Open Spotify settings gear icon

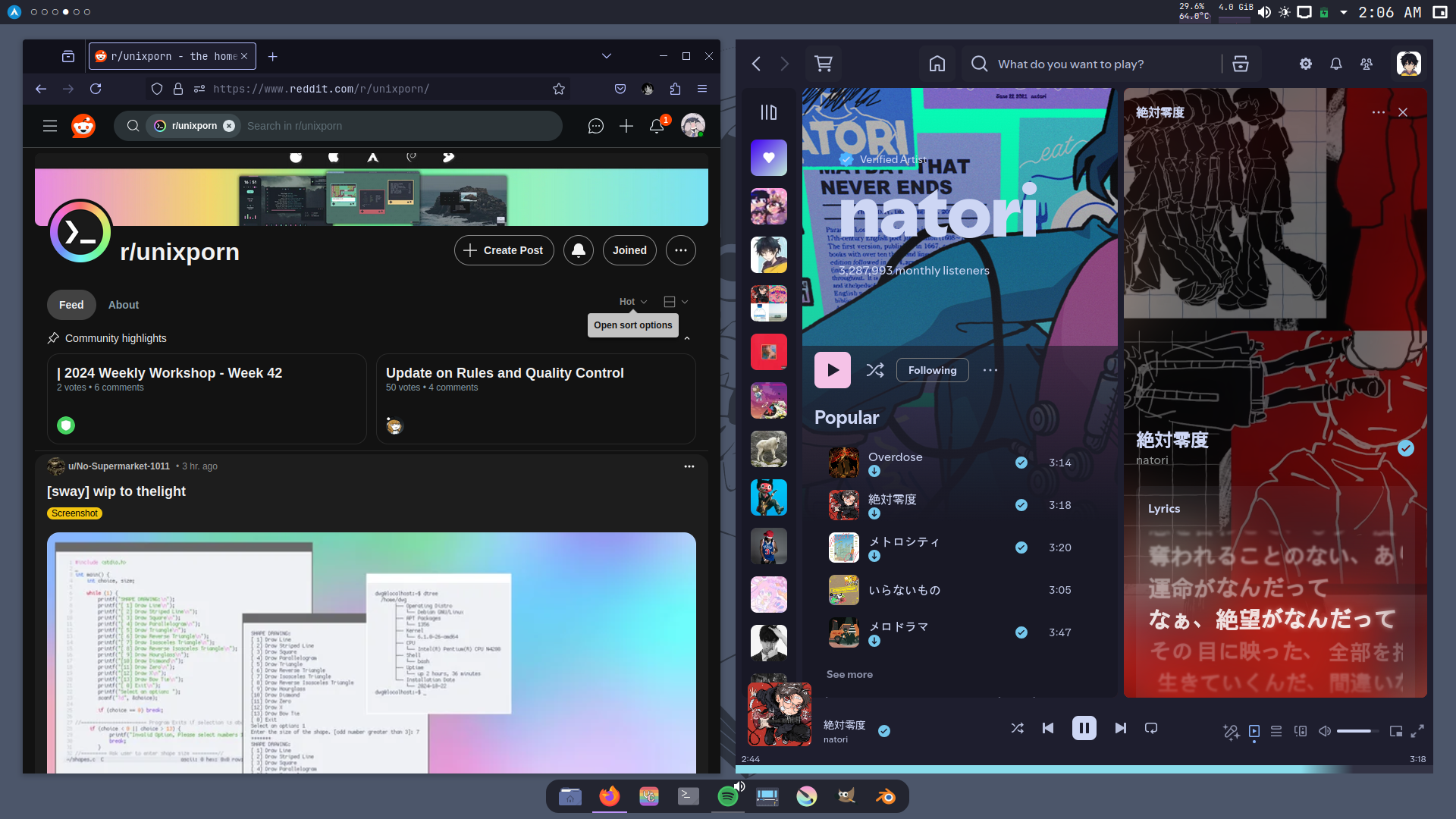[x=1306, y=64]
